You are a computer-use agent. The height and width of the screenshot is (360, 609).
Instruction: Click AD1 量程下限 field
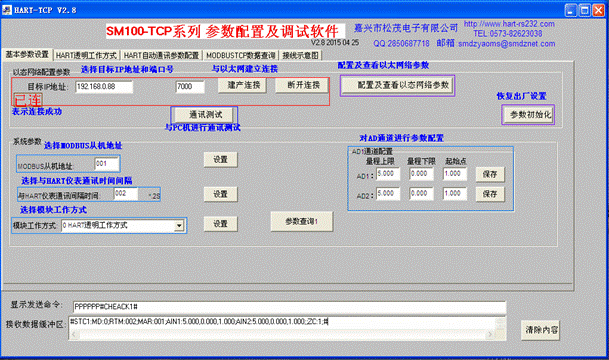(x=421, y=174)
